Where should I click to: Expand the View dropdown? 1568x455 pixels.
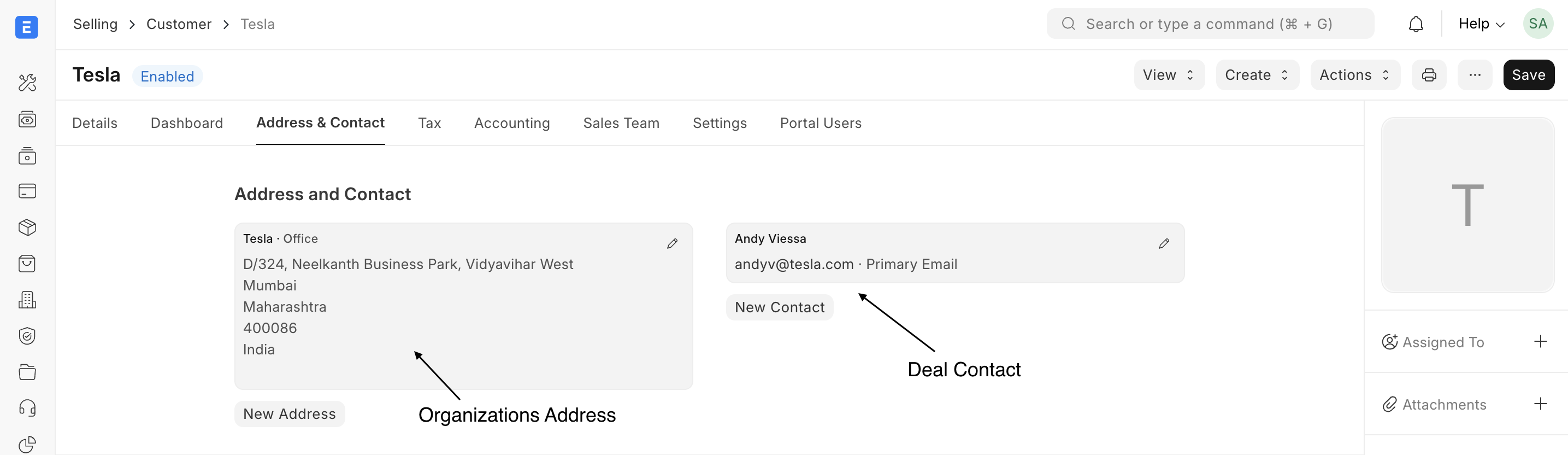1168,75
